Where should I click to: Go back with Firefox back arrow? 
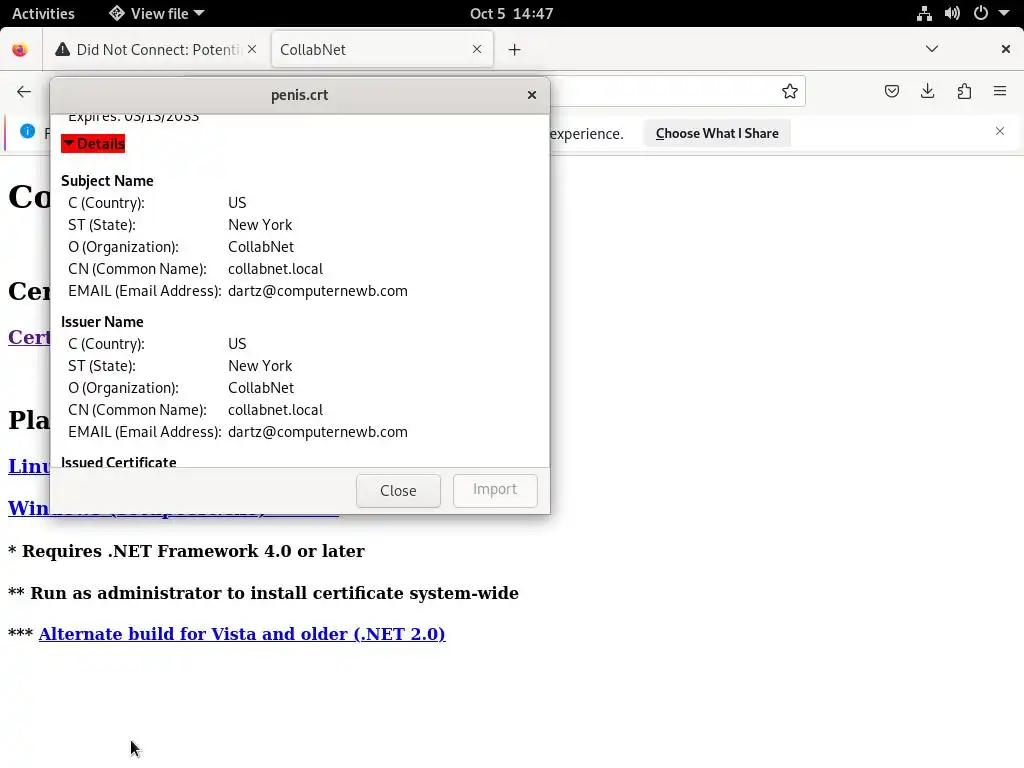click(24, 91)
